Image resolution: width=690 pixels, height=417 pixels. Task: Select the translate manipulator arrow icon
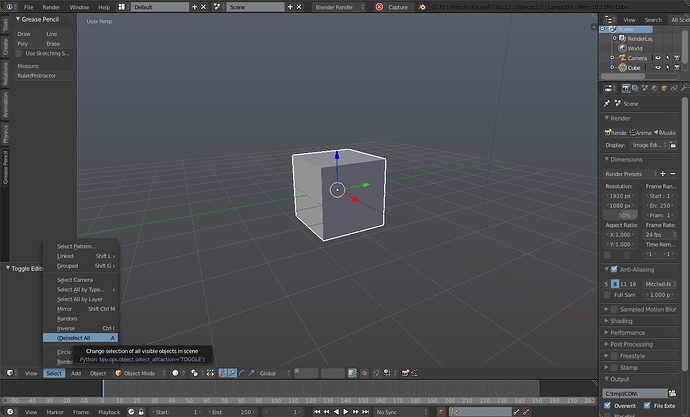click(x=232, y=373)
